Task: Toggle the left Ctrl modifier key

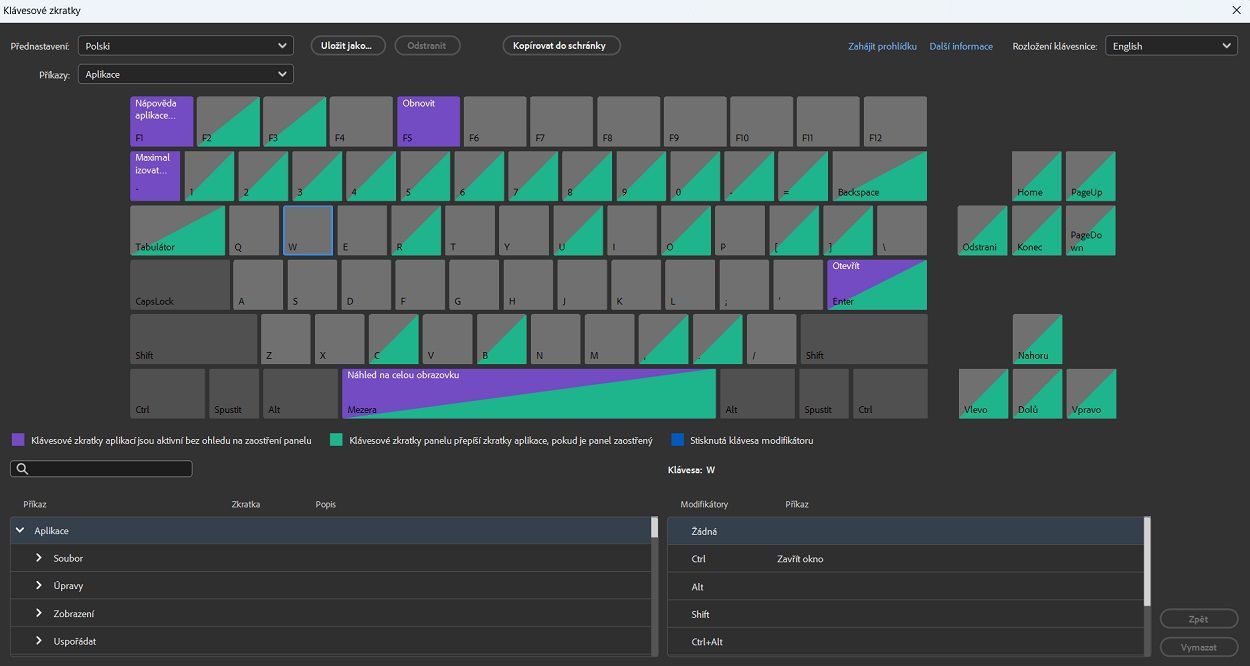Action: coord(167,394)
